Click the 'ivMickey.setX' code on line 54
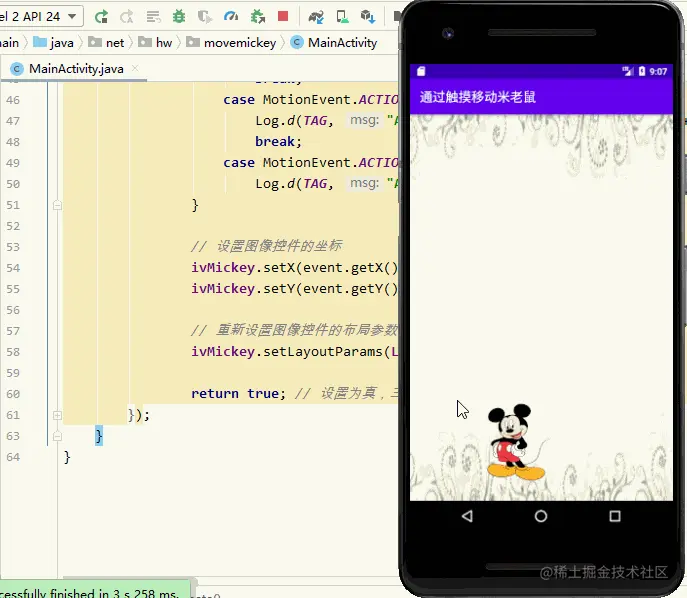 tap(243, 267)
